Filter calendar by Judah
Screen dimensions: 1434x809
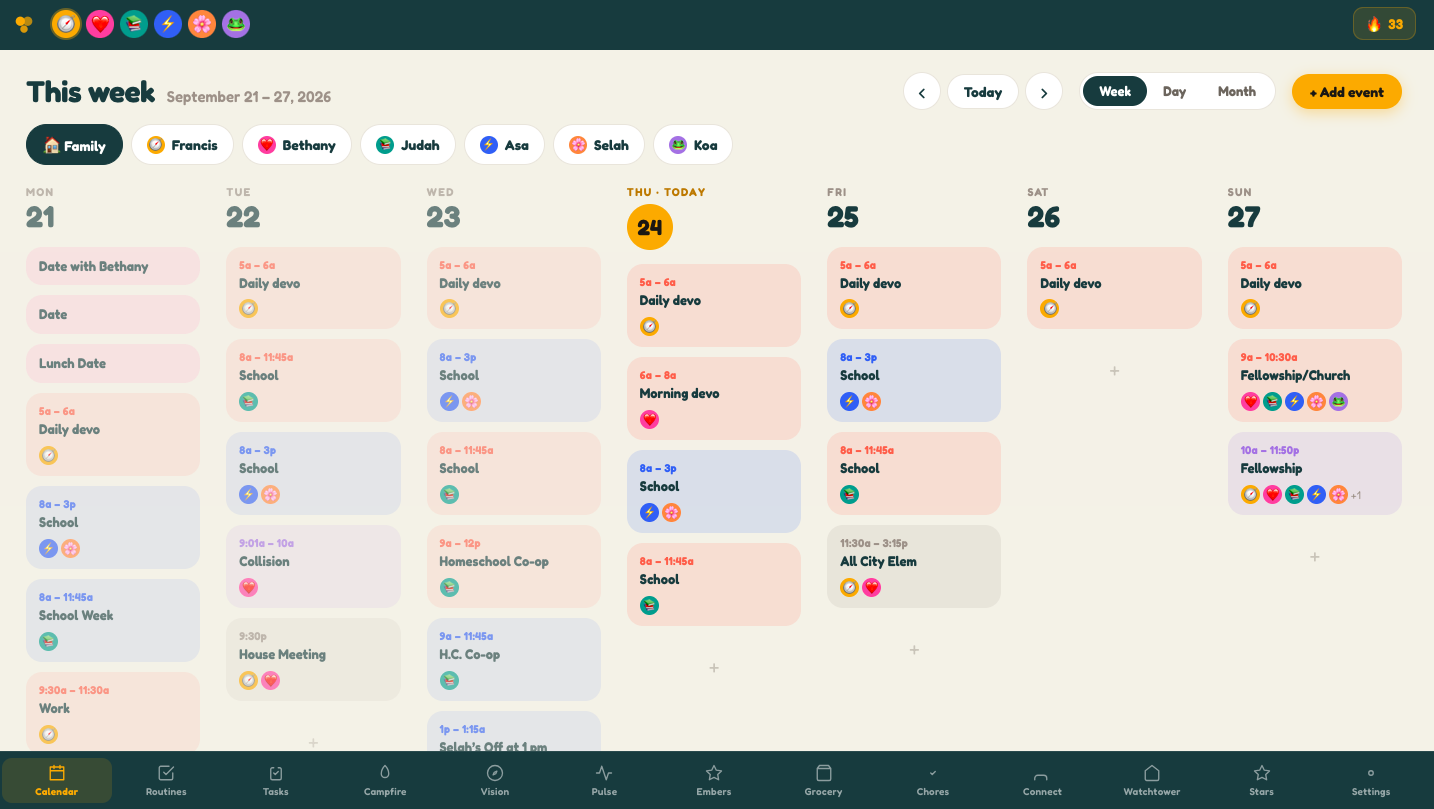[x=407, y=145]
